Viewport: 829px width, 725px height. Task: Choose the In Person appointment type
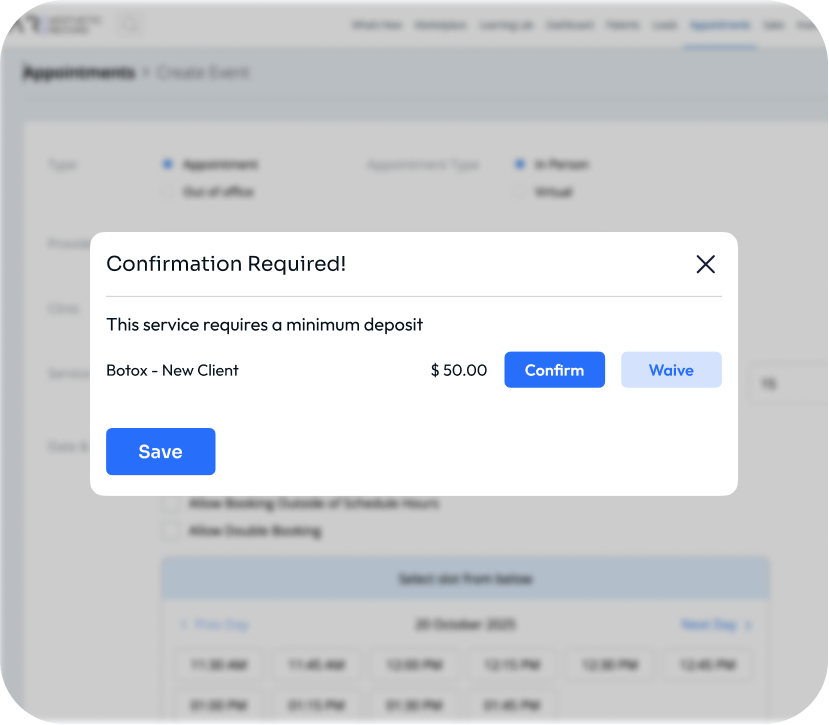(x=519, y=164)
